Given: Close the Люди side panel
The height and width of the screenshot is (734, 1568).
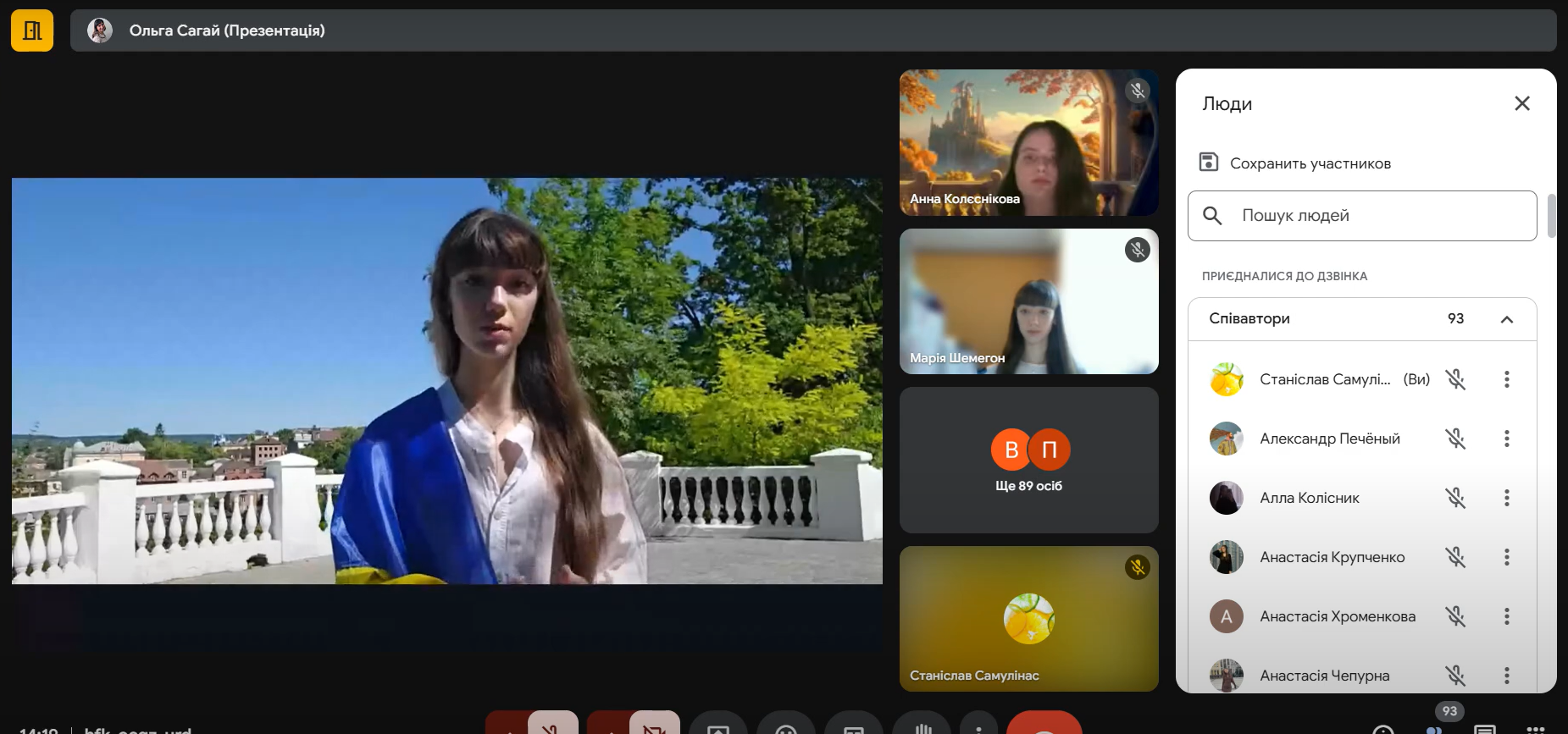Looking at the screenshot, I should [x=1521, y=103].
